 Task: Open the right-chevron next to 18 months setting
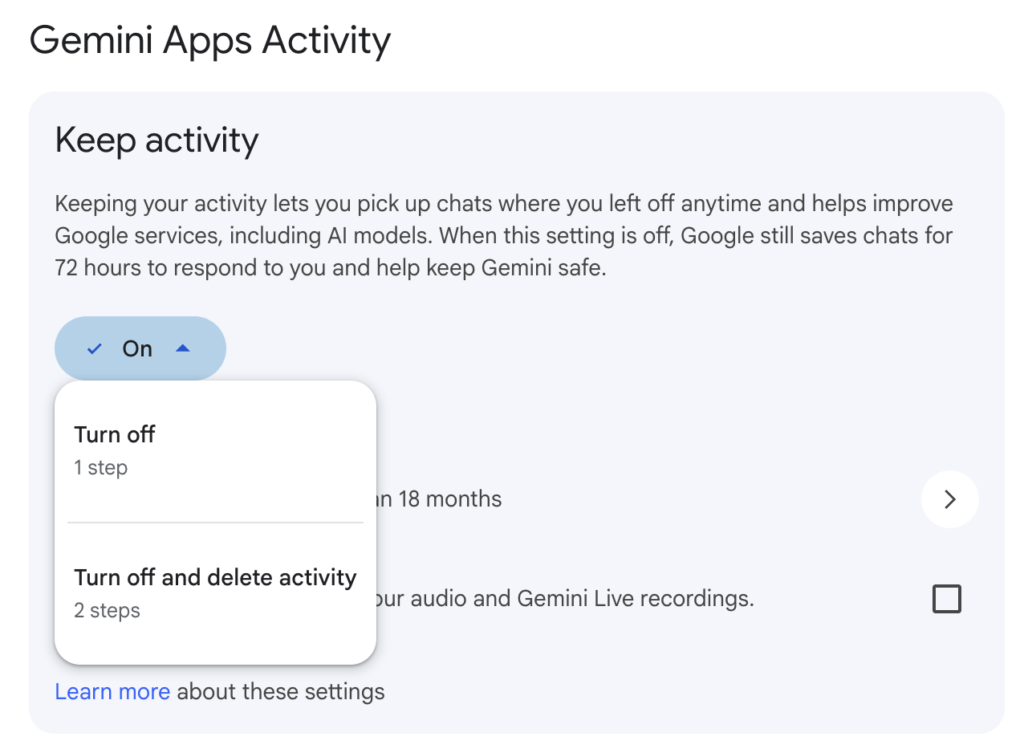(949, 499)
